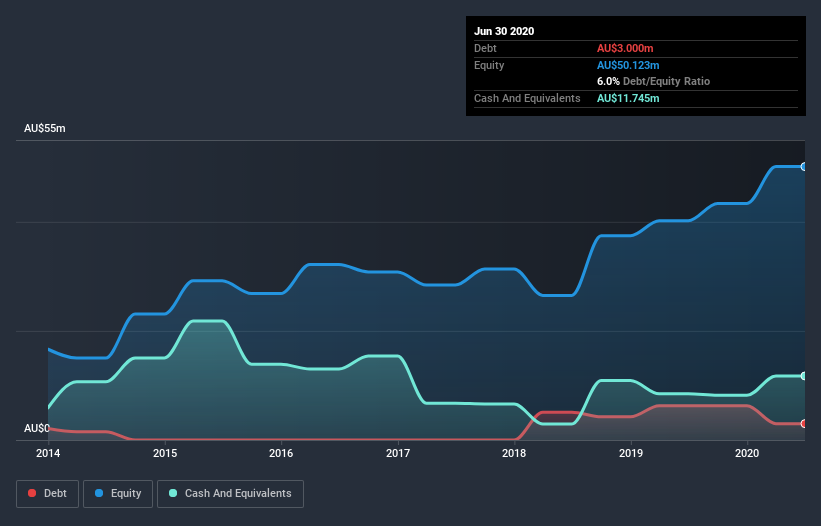Click the red Debt endpoint marker
821x526 pixels.
pos(804,423)
